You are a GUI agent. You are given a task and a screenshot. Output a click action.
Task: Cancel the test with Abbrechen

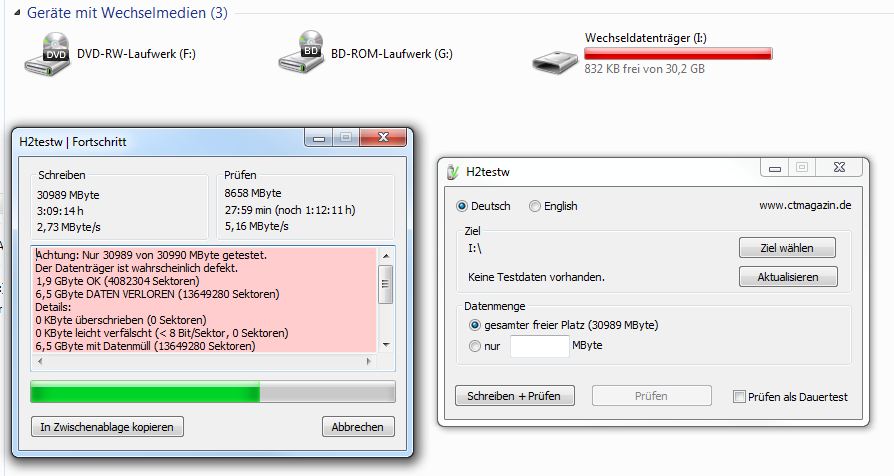point(358,427)
